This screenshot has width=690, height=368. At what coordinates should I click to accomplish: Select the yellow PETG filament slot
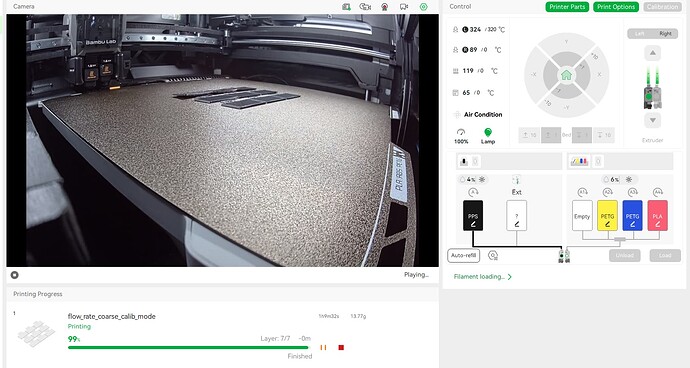pyautogui.click(x=607, y=216)
